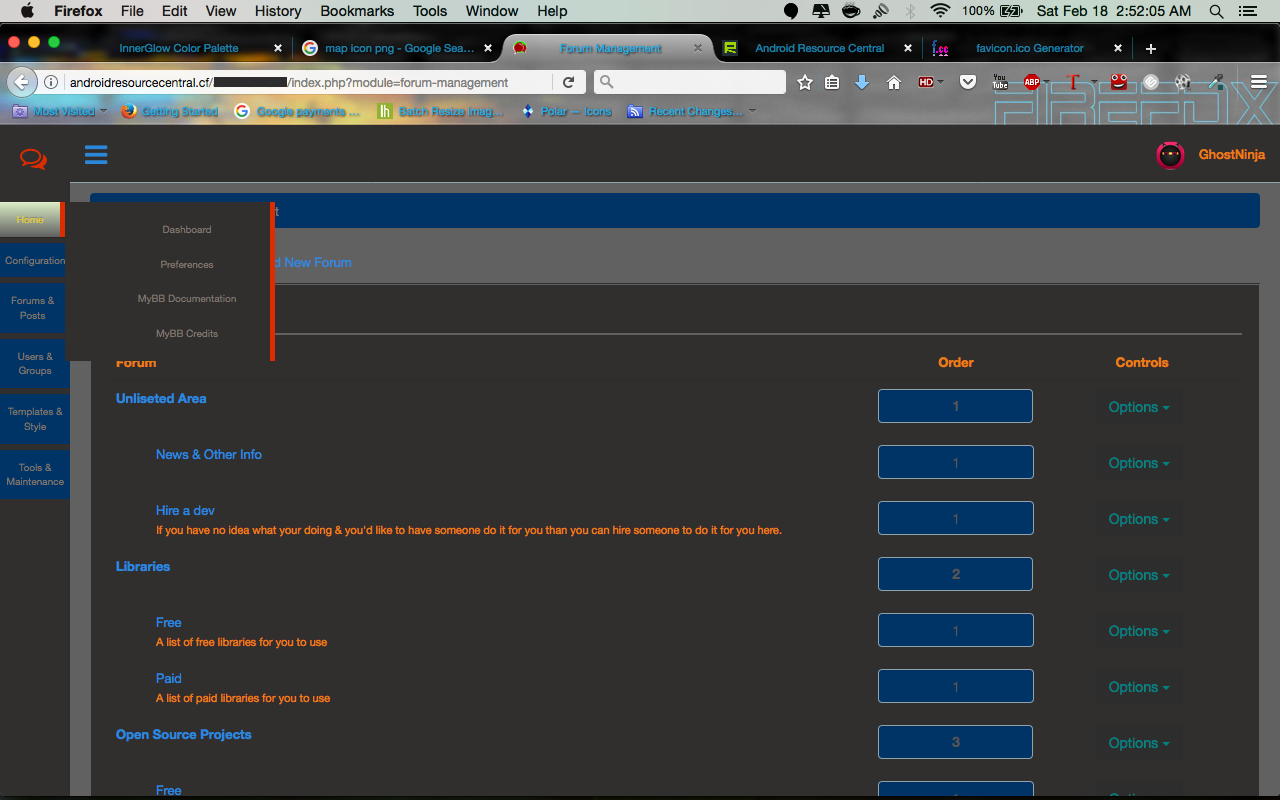
Task: Click the HD extension icon
Action: pyautogui.click(x=925, y=83)
